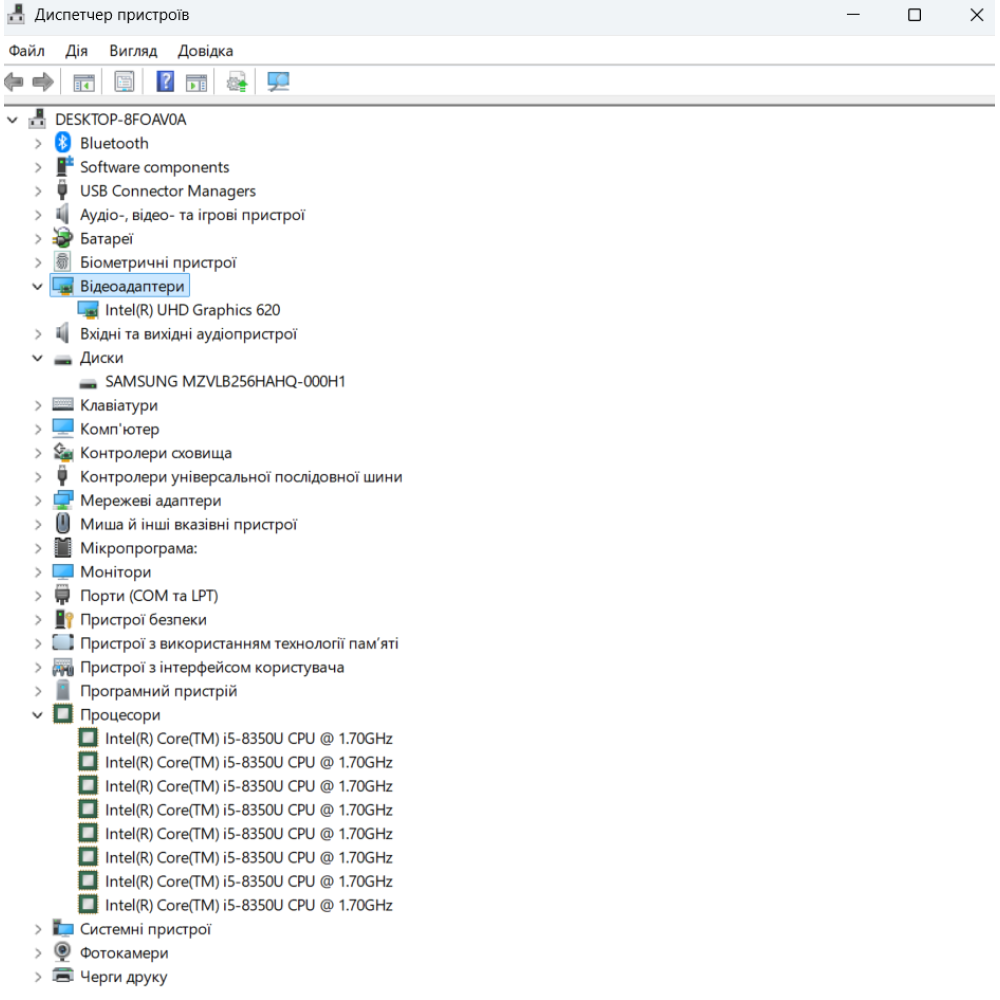Click Show/Hide console tree icon
Viewport: 1000px width, 1000px height.
pos(84,83)
